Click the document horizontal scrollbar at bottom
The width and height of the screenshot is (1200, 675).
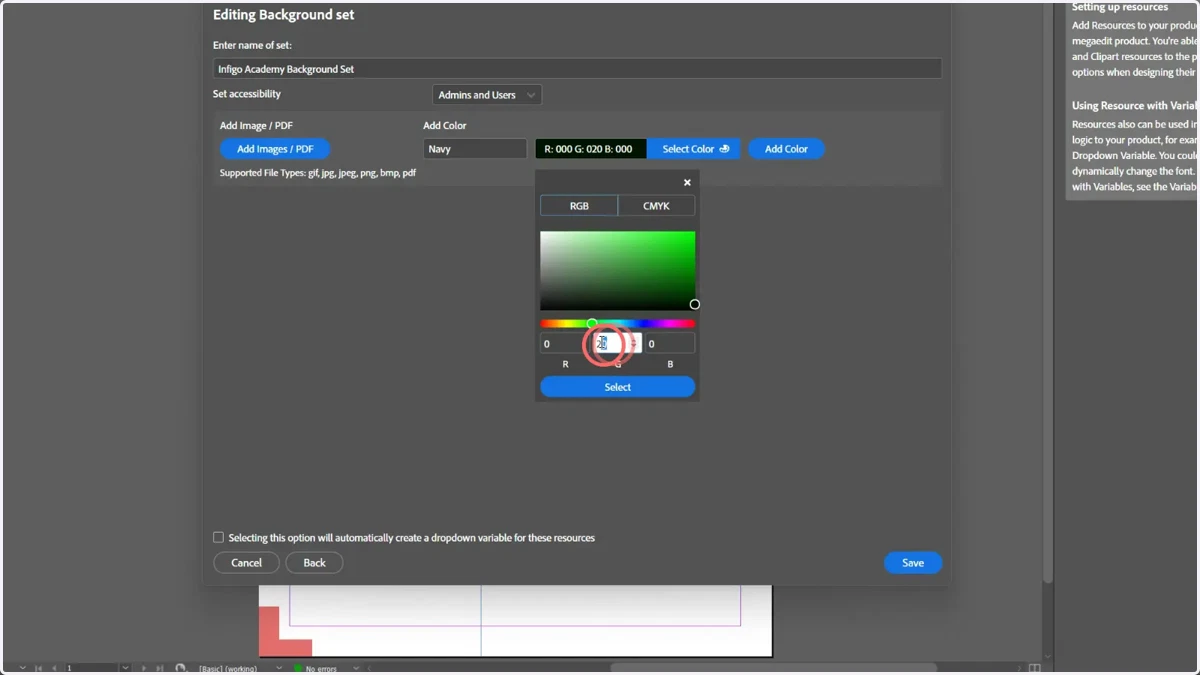(x=773, y=668)
